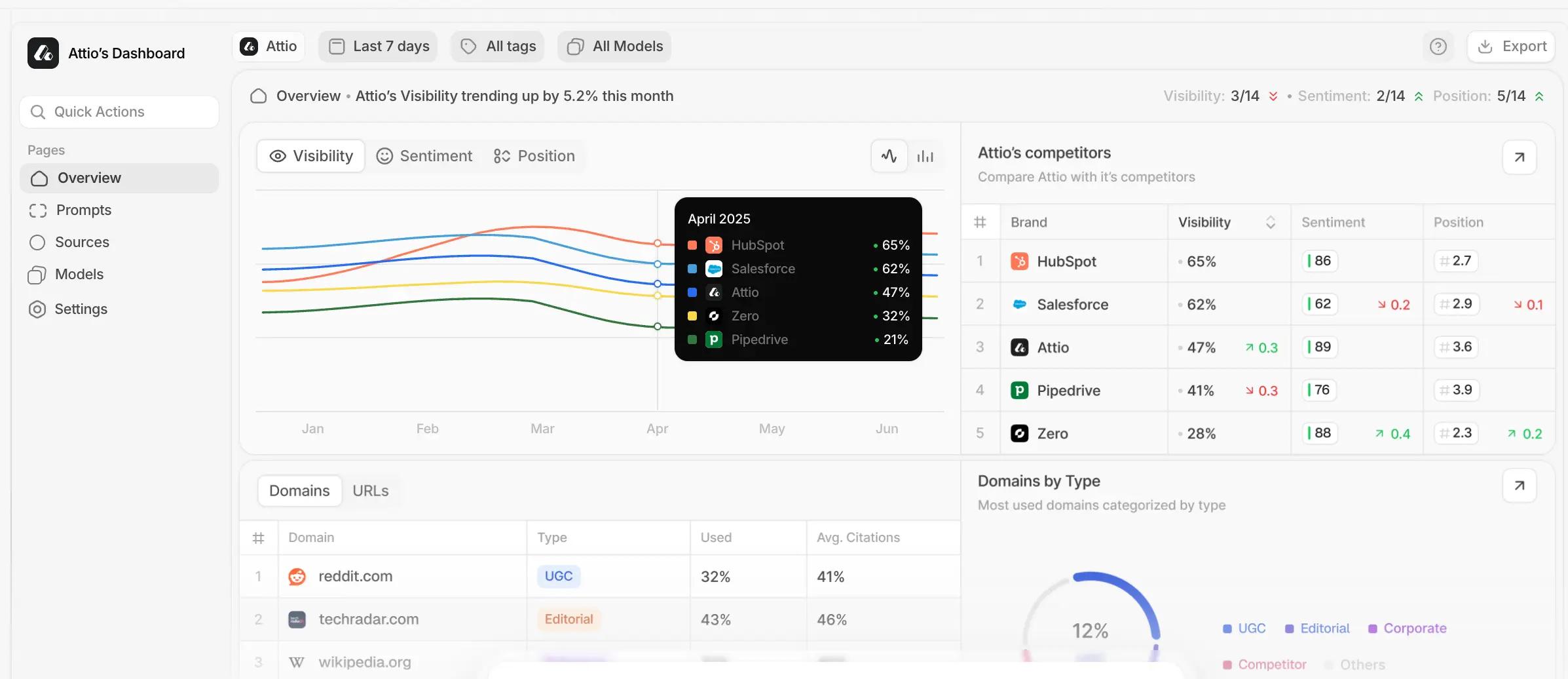Screen dimensions: 1568x679
Task: Toggle the Others legend item
Action: (x=1354, y=665)
